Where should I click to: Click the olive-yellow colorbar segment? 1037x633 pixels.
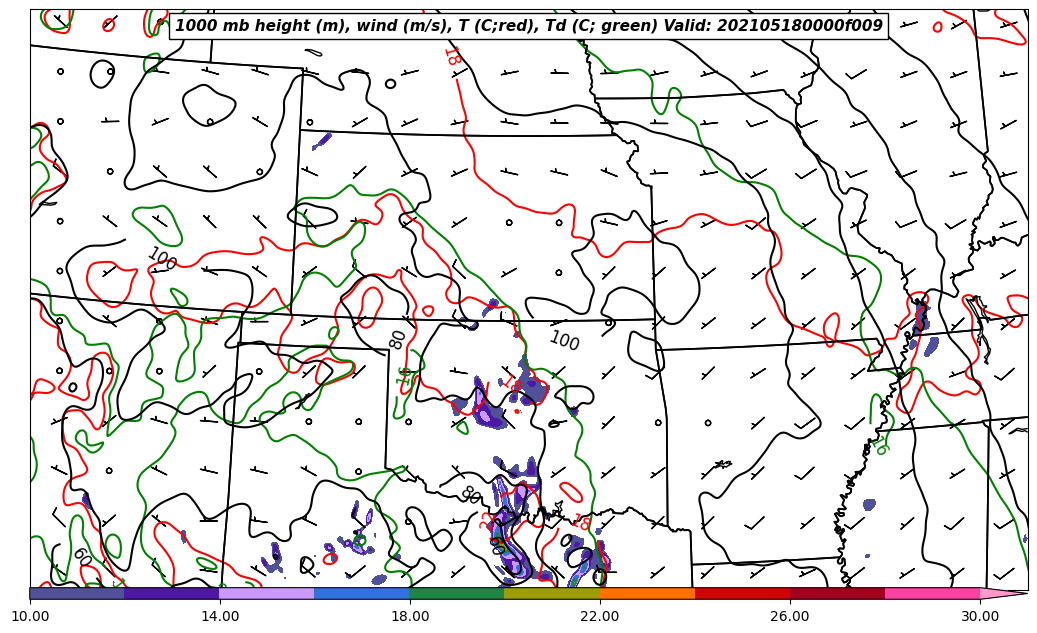coord(552,593)
